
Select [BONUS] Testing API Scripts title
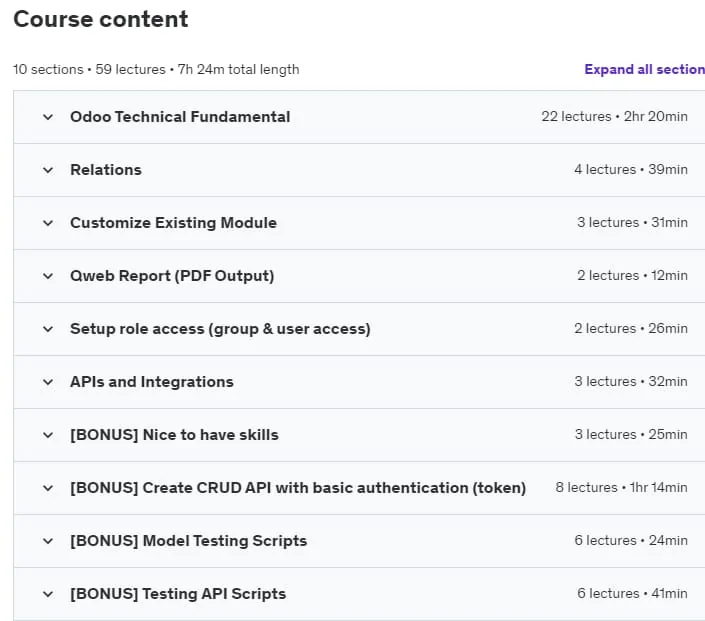pyautogui.click(x=178, y=594)
